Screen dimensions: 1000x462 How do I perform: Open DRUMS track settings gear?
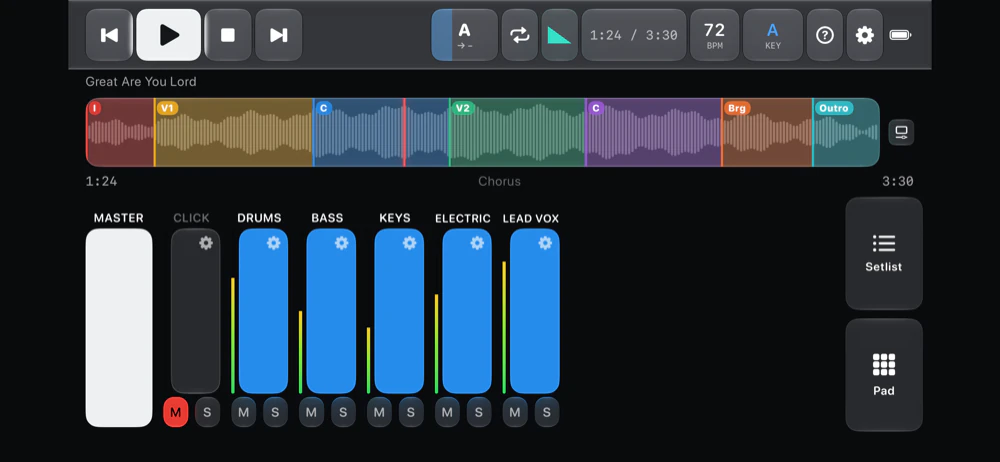[x=274, y=243]
